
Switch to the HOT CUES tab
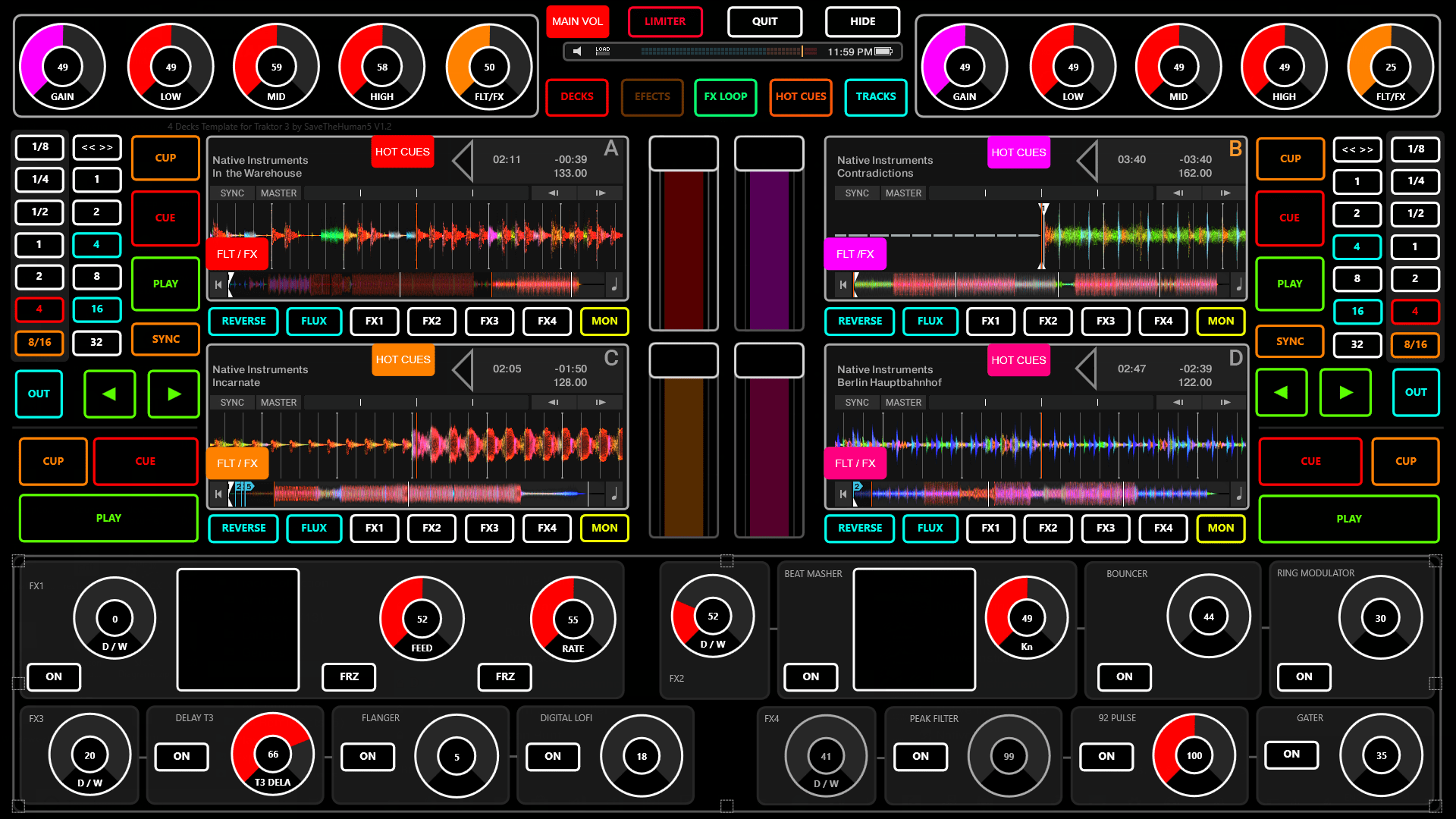click(801, 97)
